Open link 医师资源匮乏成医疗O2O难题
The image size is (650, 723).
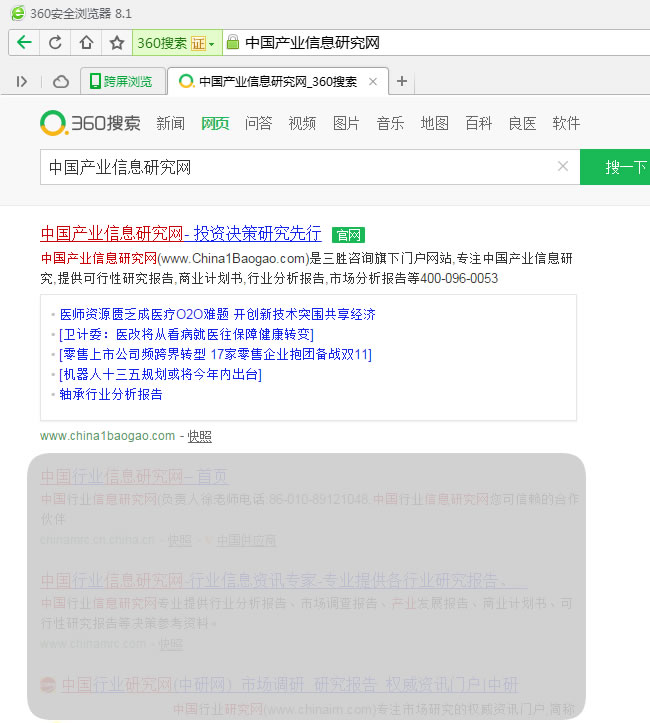pyautogui.click(x=218, y=314)
